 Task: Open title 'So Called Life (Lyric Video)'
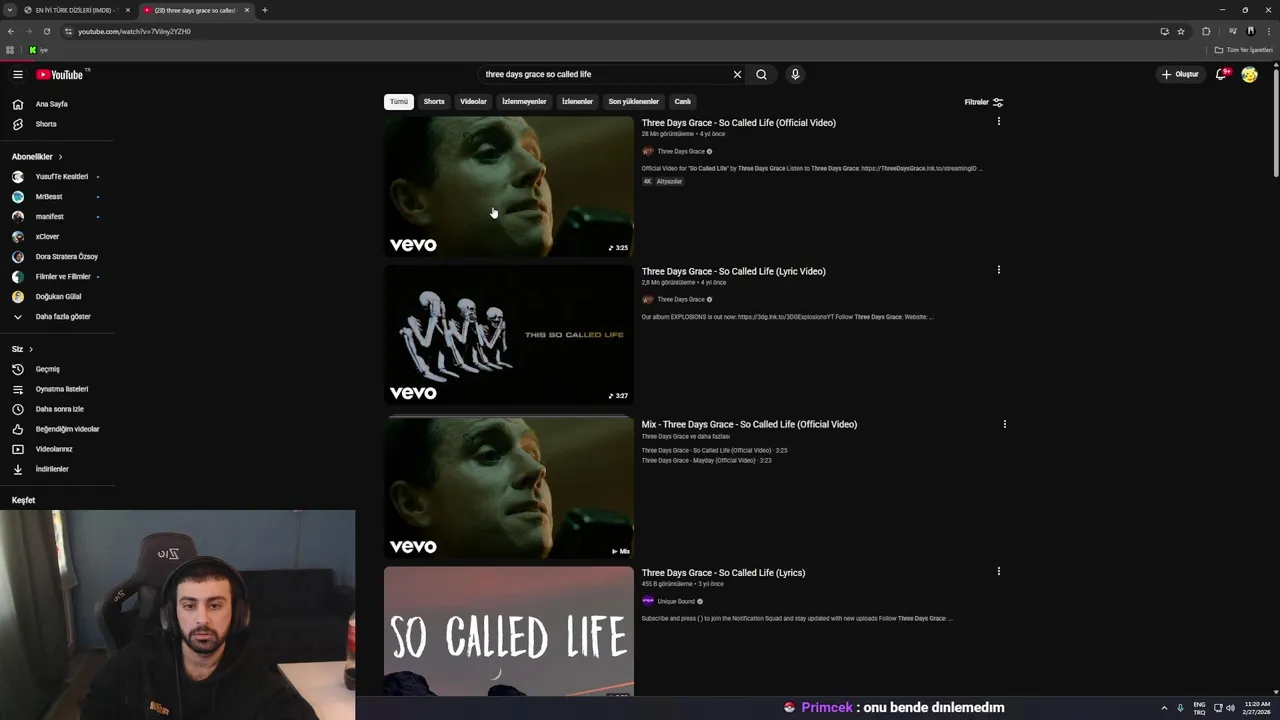pos(733,271)
